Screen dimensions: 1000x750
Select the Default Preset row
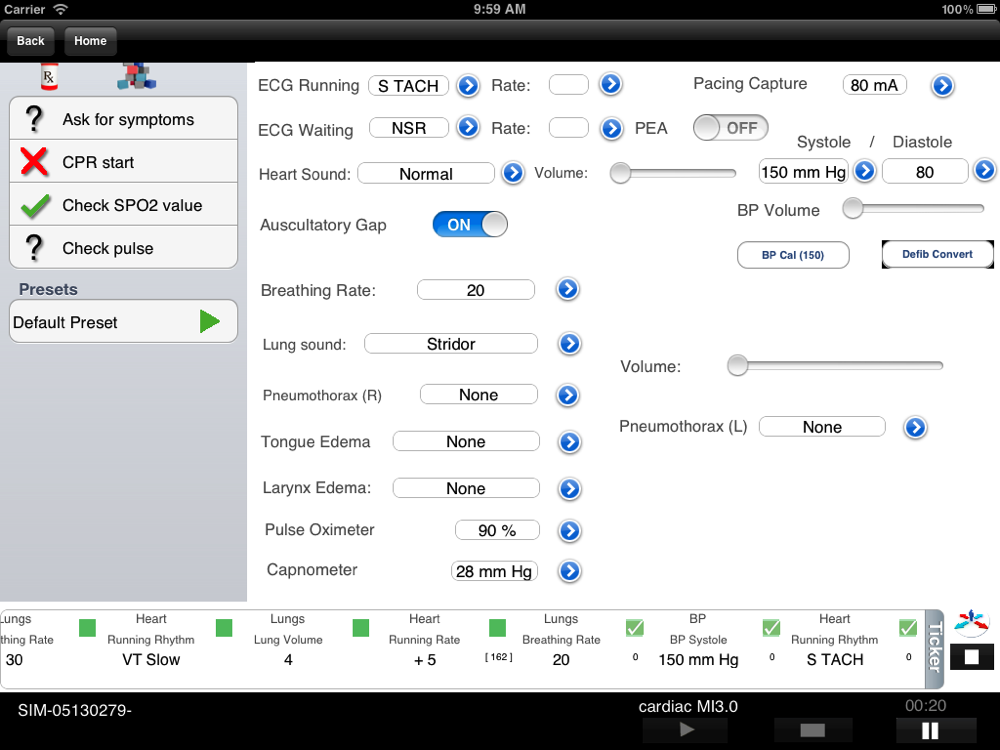point(124,321)
